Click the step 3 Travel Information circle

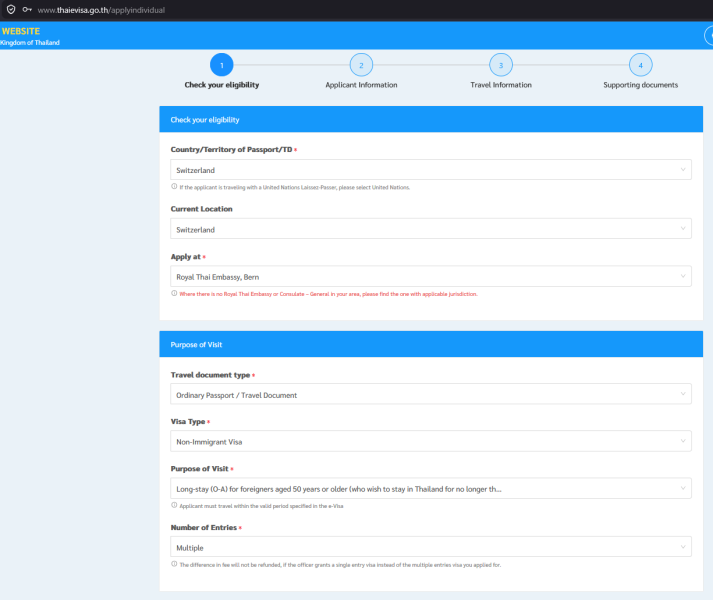pos(501,65)
